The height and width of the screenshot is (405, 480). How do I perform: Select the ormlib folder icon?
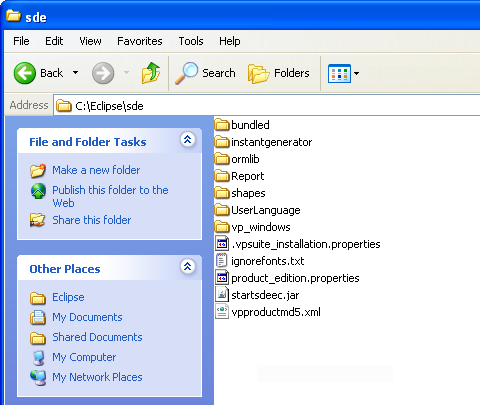pos(222,159)
